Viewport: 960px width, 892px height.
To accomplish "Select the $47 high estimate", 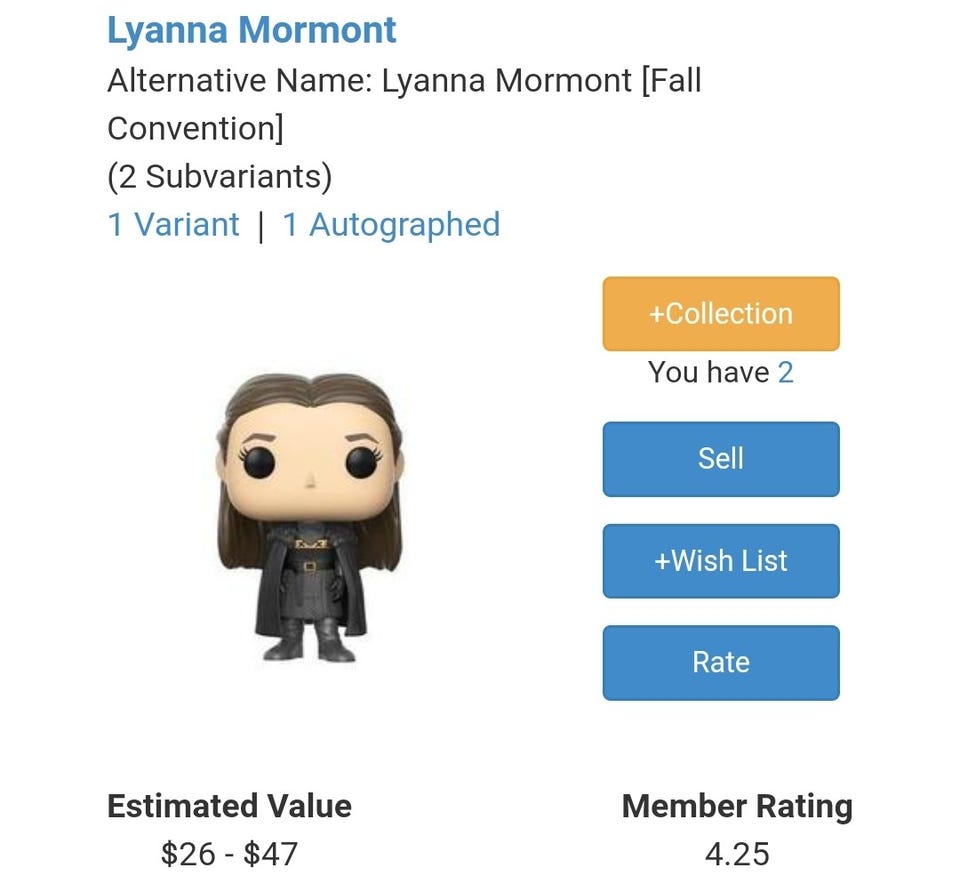I will point(271,854).
